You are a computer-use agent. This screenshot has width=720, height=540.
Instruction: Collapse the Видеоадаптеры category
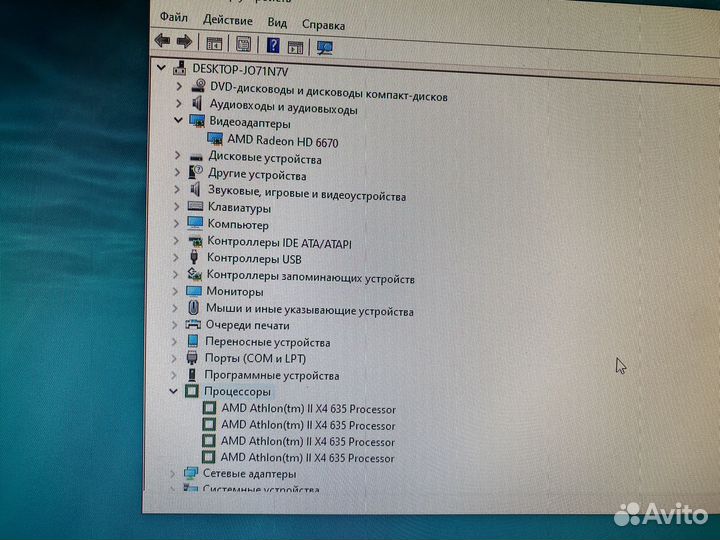[178, 120]
